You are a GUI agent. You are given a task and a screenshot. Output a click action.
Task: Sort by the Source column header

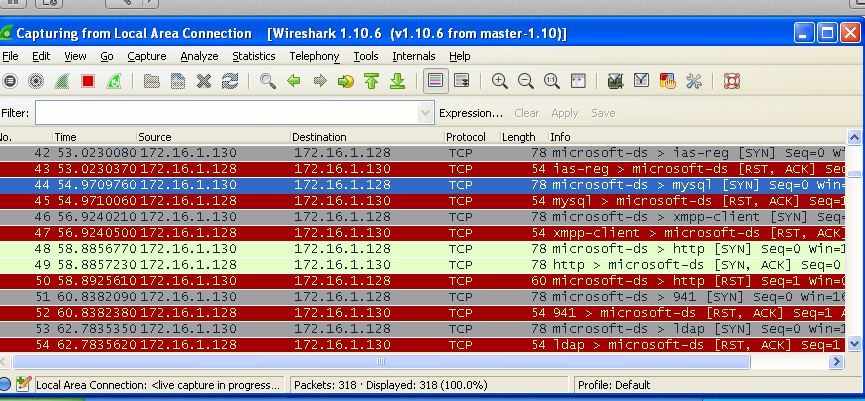click(213, 137)
